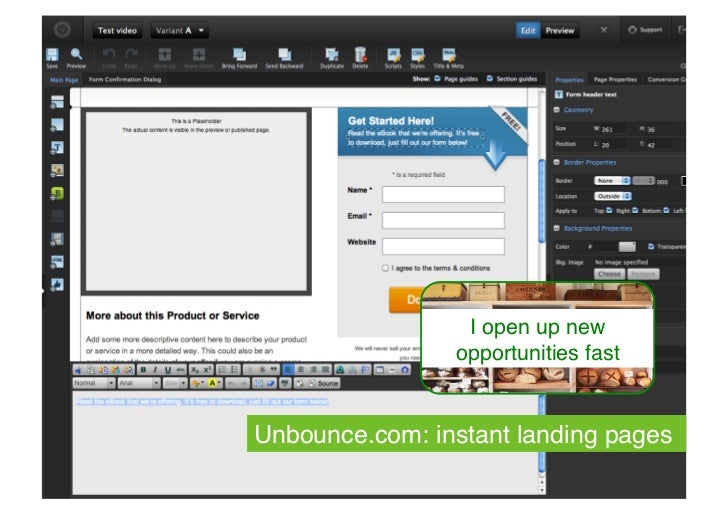
Task: Insert block quote in editor
Action: (274, 370)
